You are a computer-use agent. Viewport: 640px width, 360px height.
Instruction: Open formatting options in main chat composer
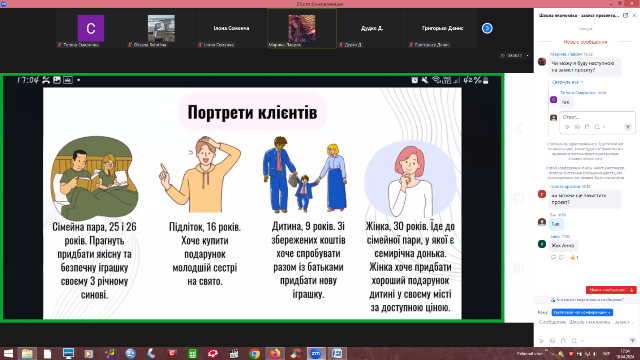(542, 340)
